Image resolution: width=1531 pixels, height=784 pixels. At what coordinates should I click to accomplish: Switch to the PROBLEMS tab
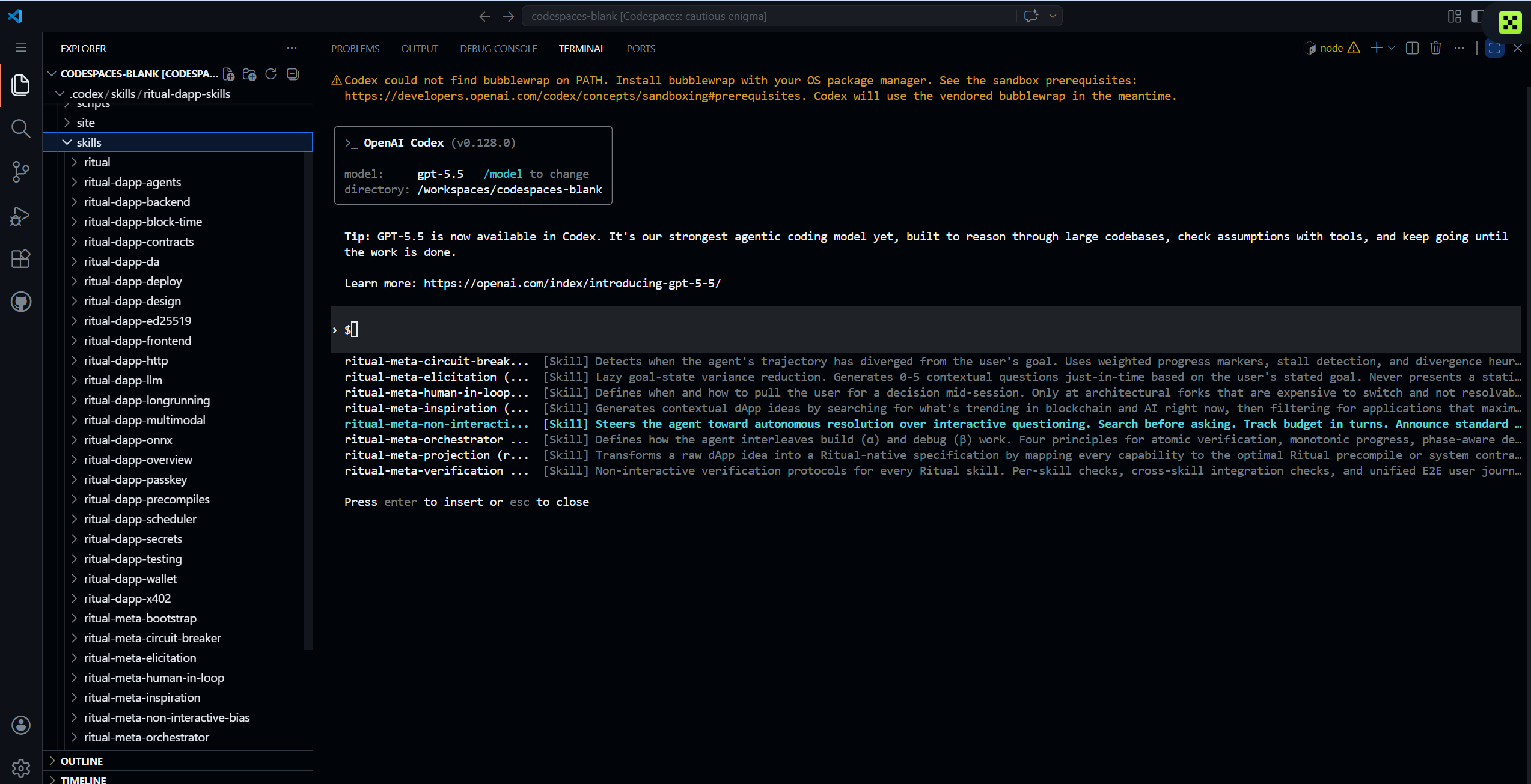click(x=355, y=49)
